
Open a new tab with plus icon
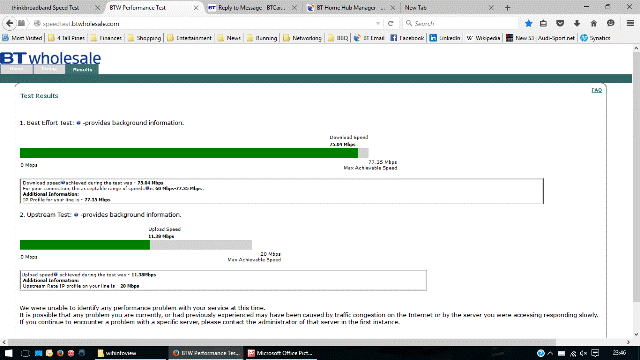pos(507,8)
